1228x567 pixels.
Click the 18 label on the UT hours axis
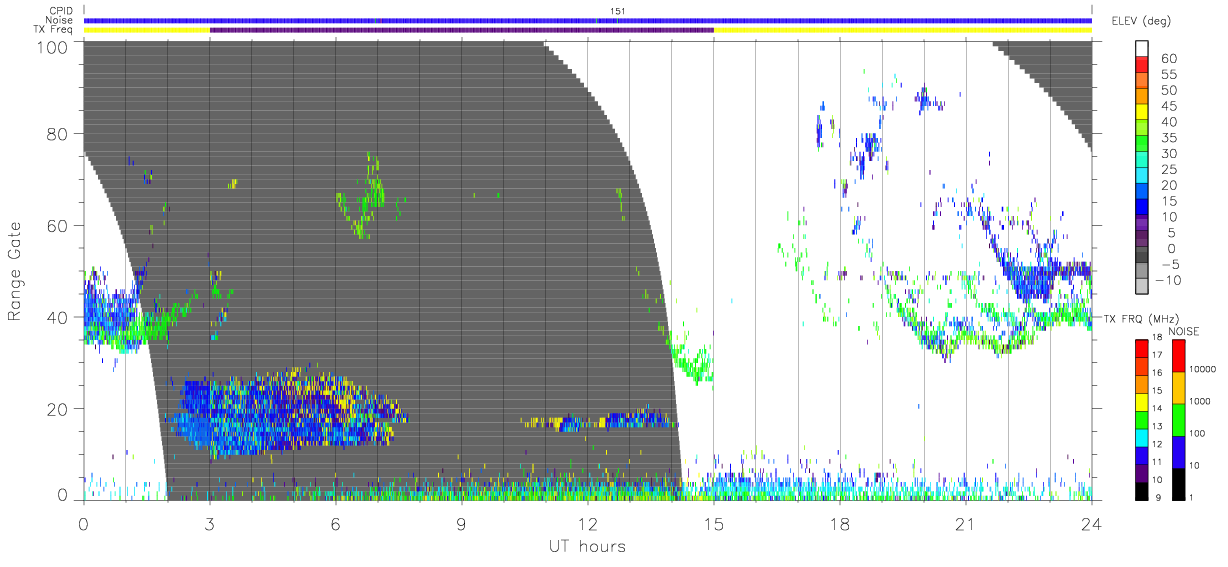click(x=840, y=524)
